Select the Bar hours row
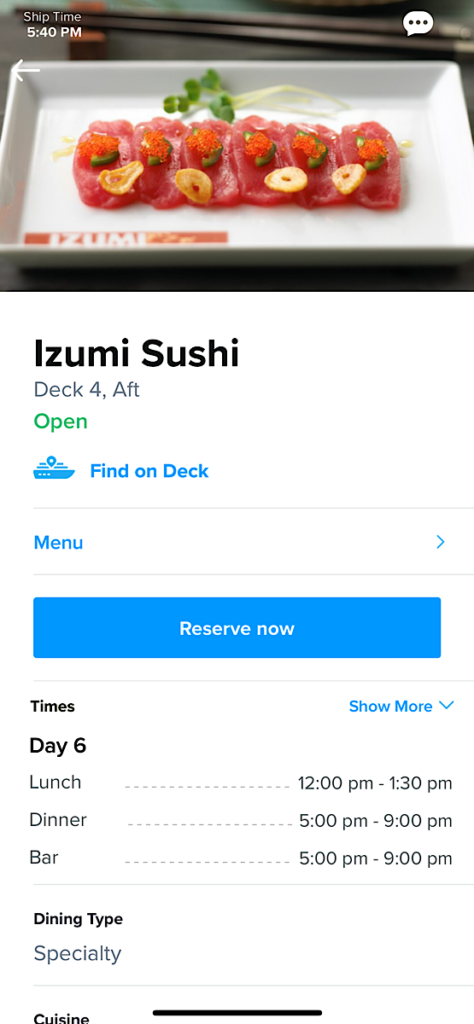This screenshot has width=474, height=1024. click(x=241, y=857)
